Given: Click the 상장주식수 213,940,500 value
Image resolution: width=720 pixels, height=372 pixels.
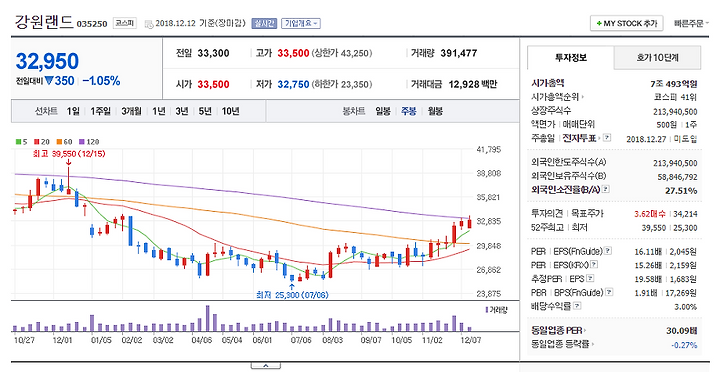Looking at the screenshot, I should 675,112.
